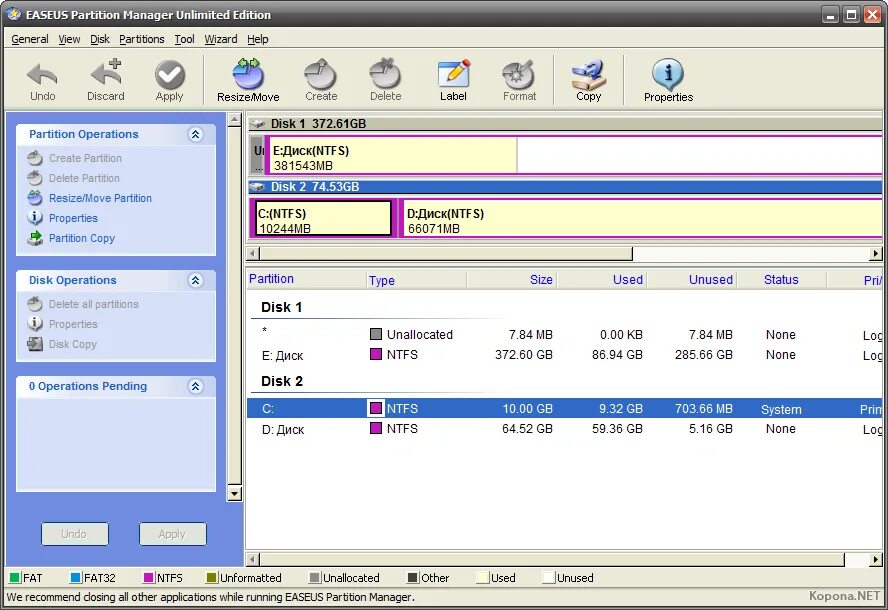Screen dimensions: 888x610
Task: Select the C:(NTFS) 10244MB partition block
Action: (323, 217)
